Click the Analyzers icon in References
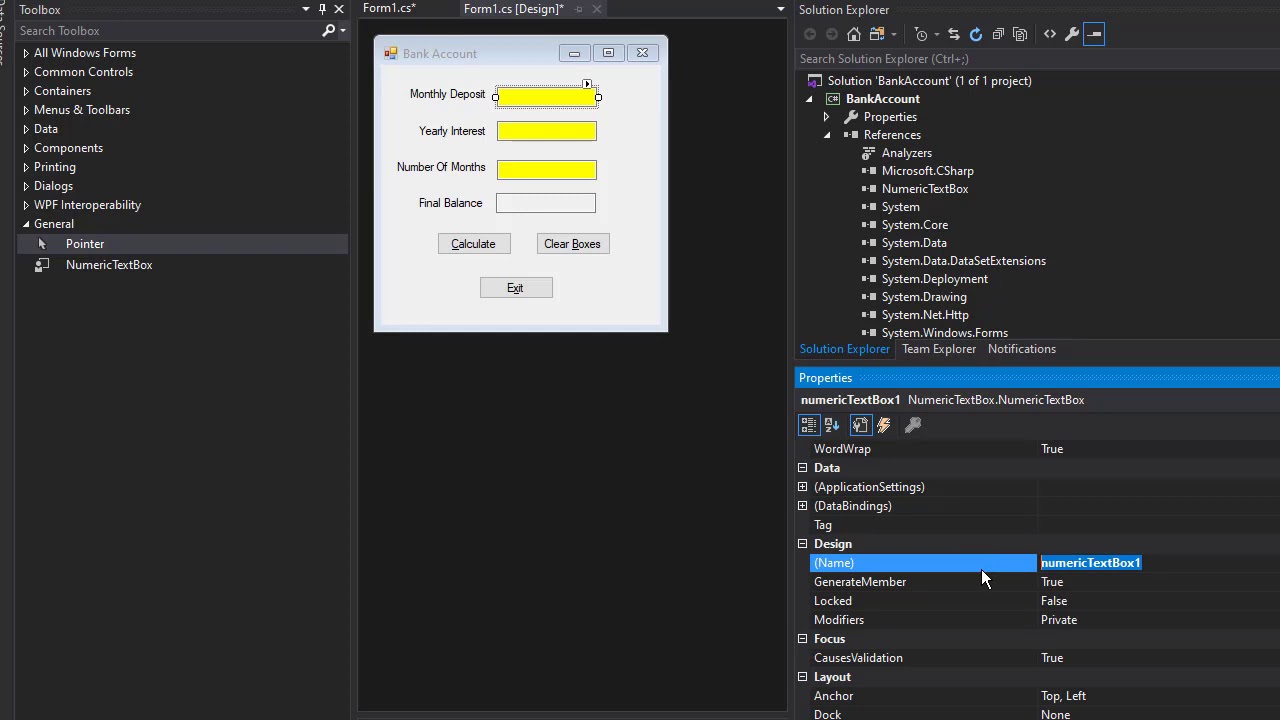Viewport: 1280px width, 720px height. (x=868, y=153)
